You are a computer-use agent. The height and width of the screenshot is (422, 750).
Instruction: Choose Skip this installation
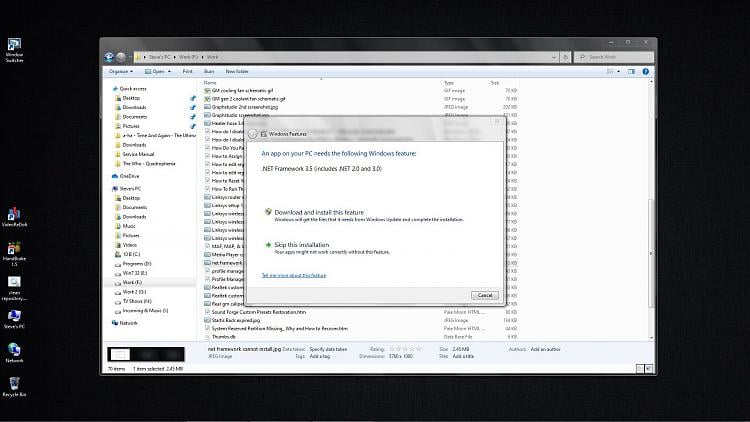tap(302, 244)
